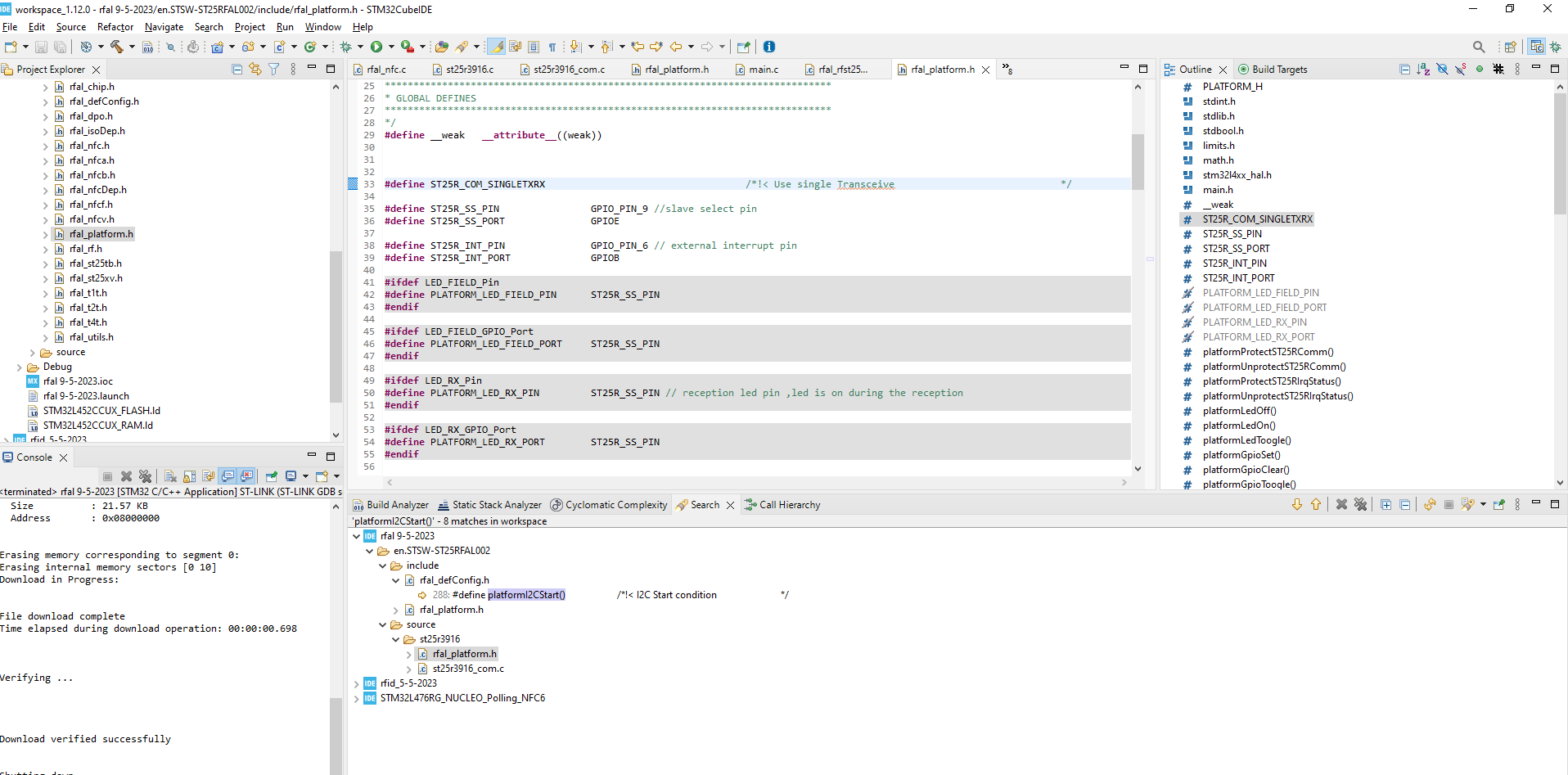Image resolution: width=1568 pixels, height=775 pixels.
Task: Open the Project Explorer filter icon
Action: [274, 70]
